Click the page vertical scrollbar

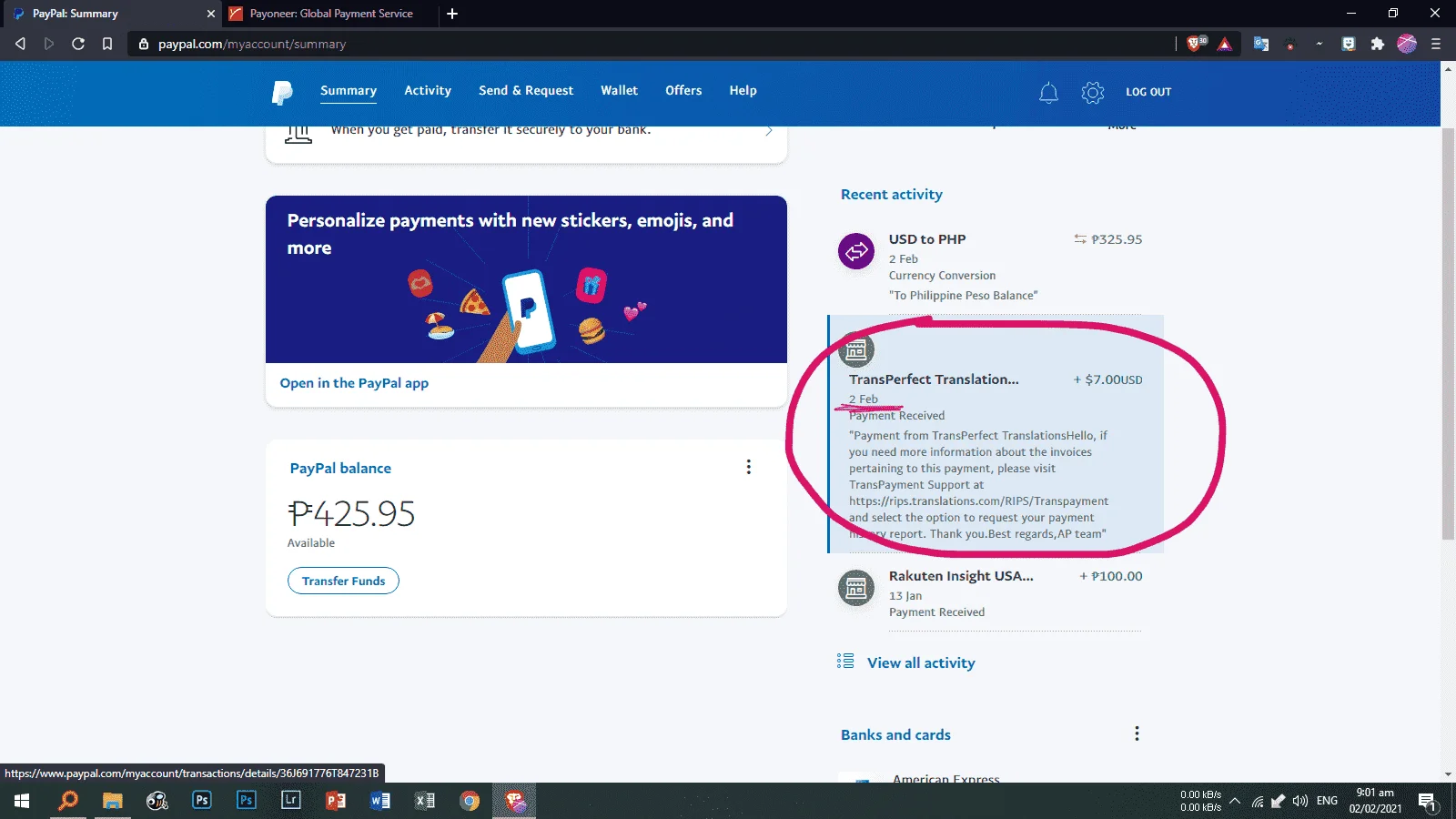1448,333
